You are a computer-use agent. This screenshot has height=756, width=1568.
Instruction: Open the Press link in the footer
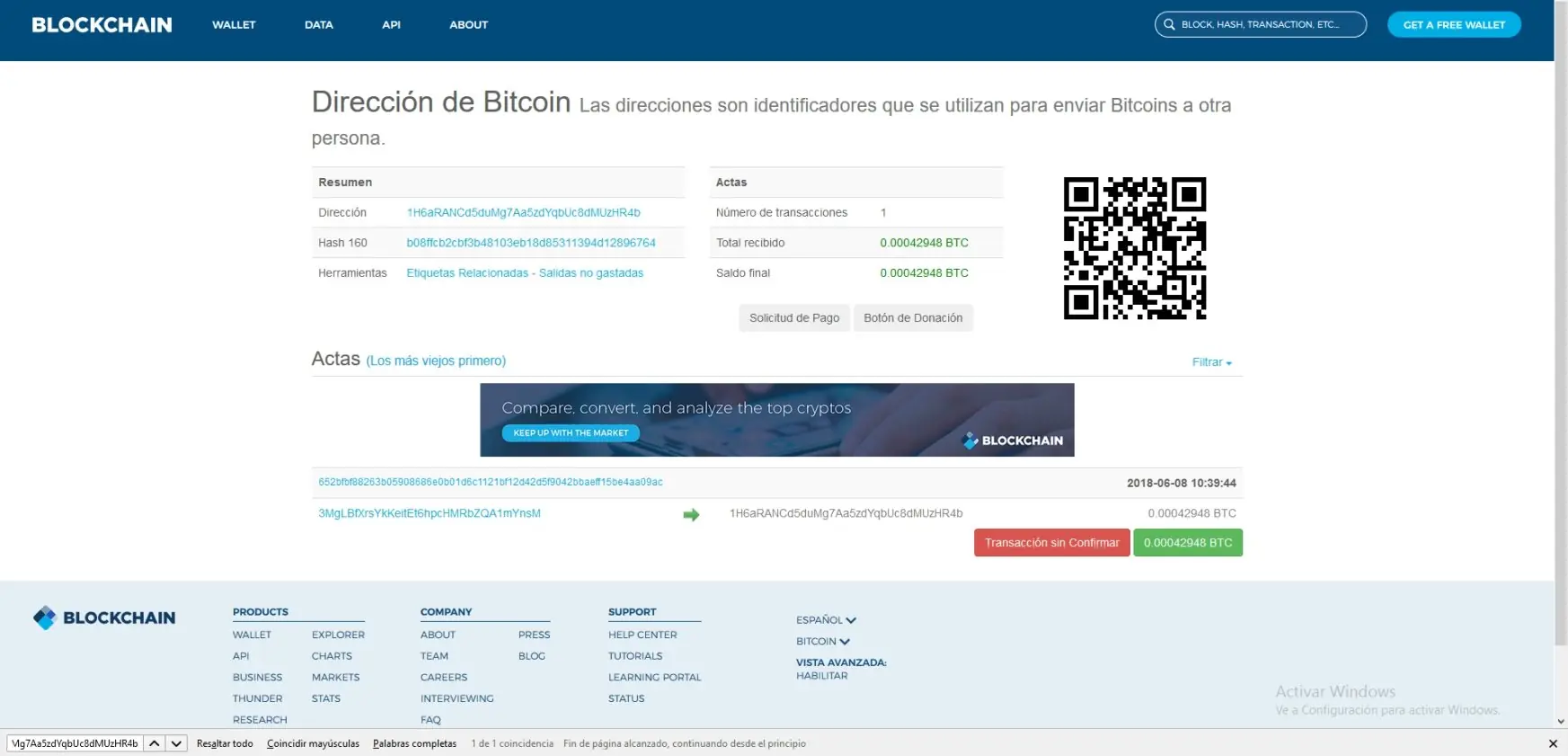[x=534, y=635]
